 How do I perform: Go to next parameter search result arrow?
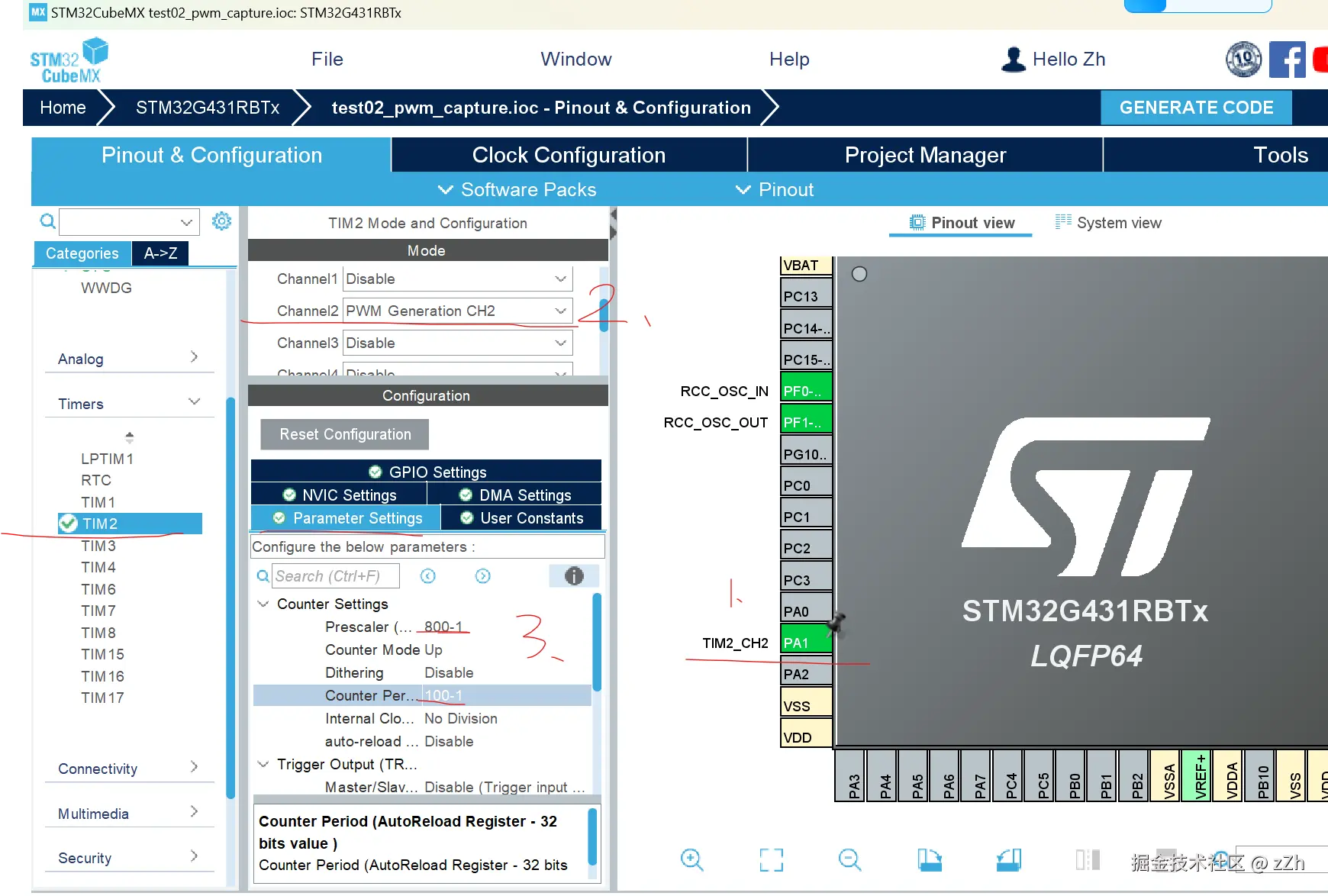483,576
